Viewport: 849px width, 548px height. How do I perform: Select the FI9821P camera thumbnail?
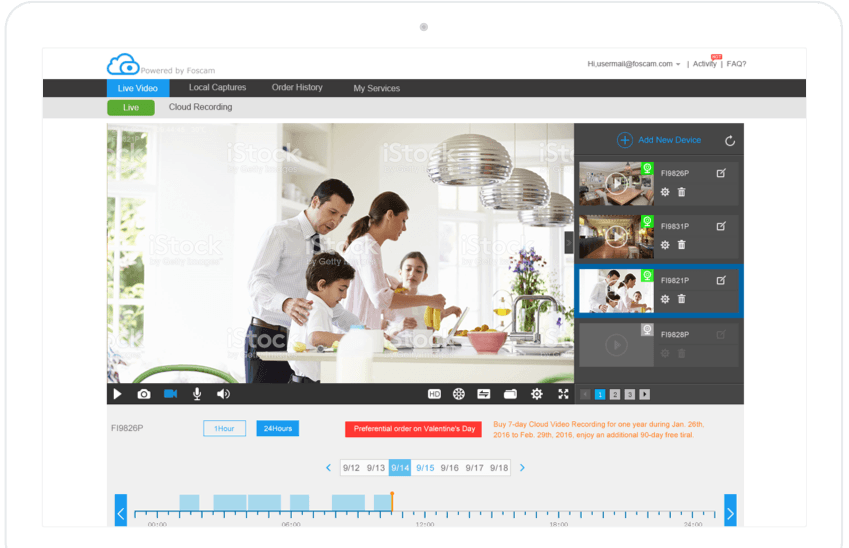coord(616,291)
